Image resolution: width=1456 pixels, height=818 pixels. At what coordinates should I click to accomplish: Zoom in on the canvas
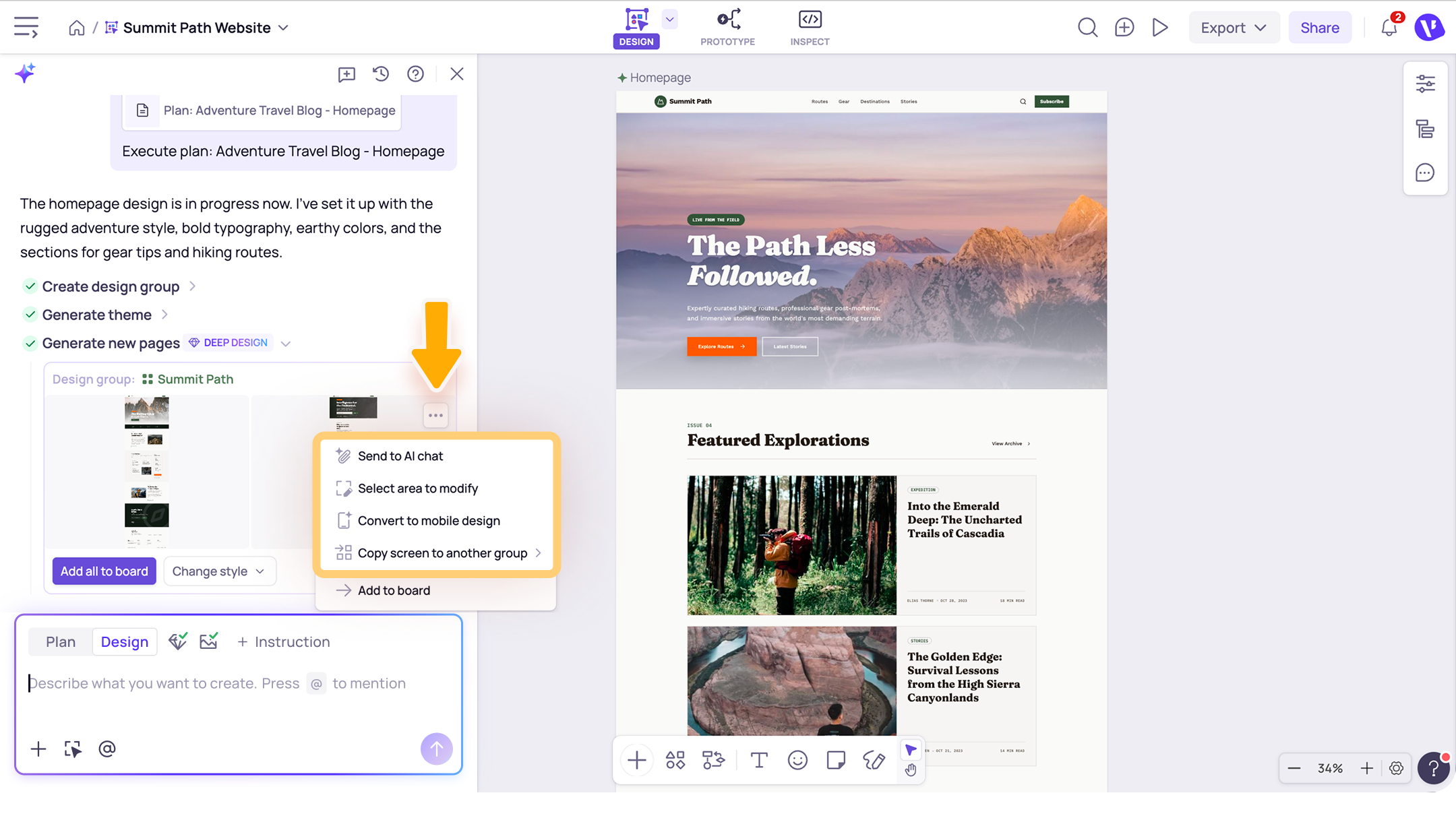tap(1366, 768)
